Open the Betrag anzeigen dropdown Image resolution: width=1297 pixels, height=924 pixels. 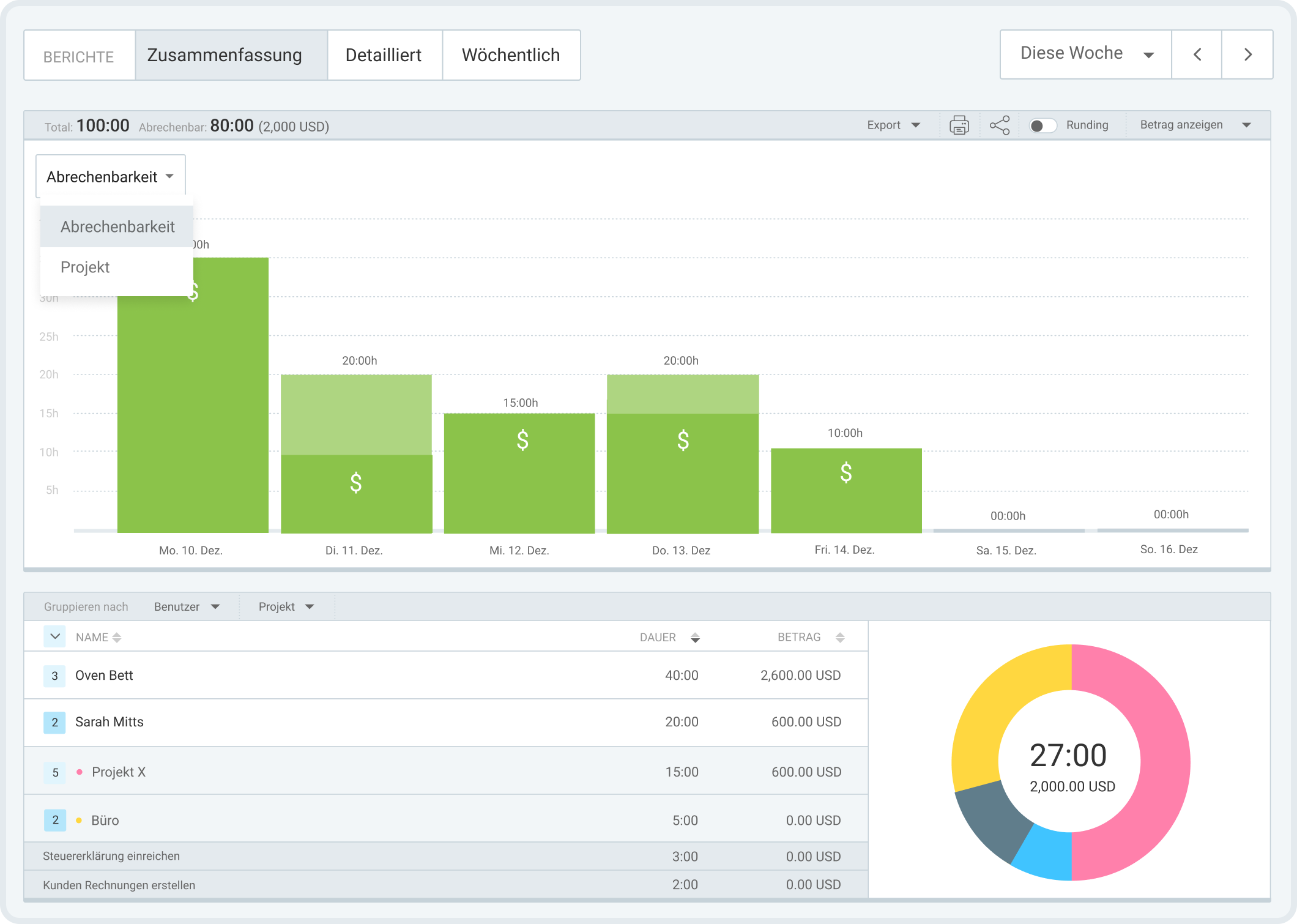coord(1195,125)
